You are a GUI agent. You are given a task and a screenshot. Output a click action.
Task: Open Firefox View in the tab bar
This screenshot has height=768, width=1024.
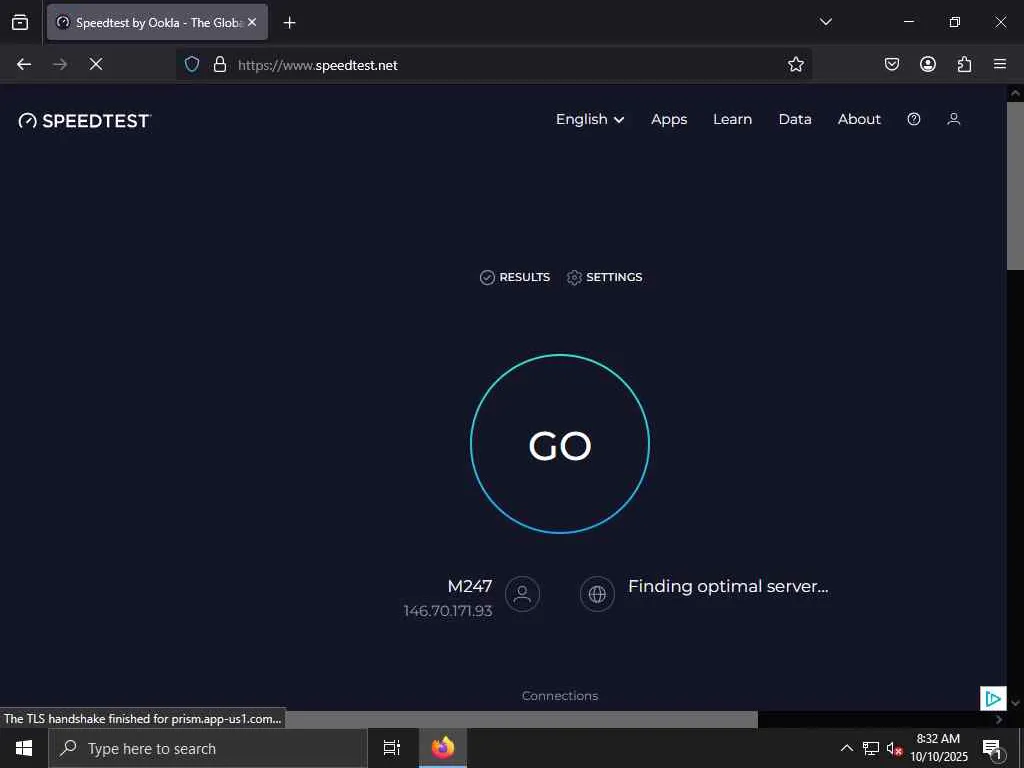coord(20,22)
